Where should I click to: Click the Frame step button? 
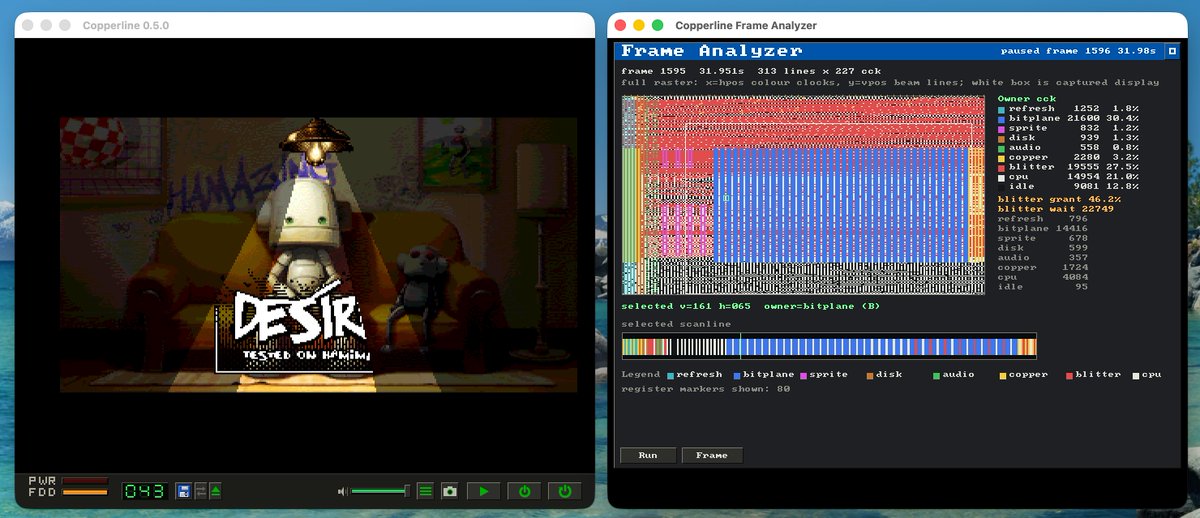pyautogui.click(x=712, y=455)
